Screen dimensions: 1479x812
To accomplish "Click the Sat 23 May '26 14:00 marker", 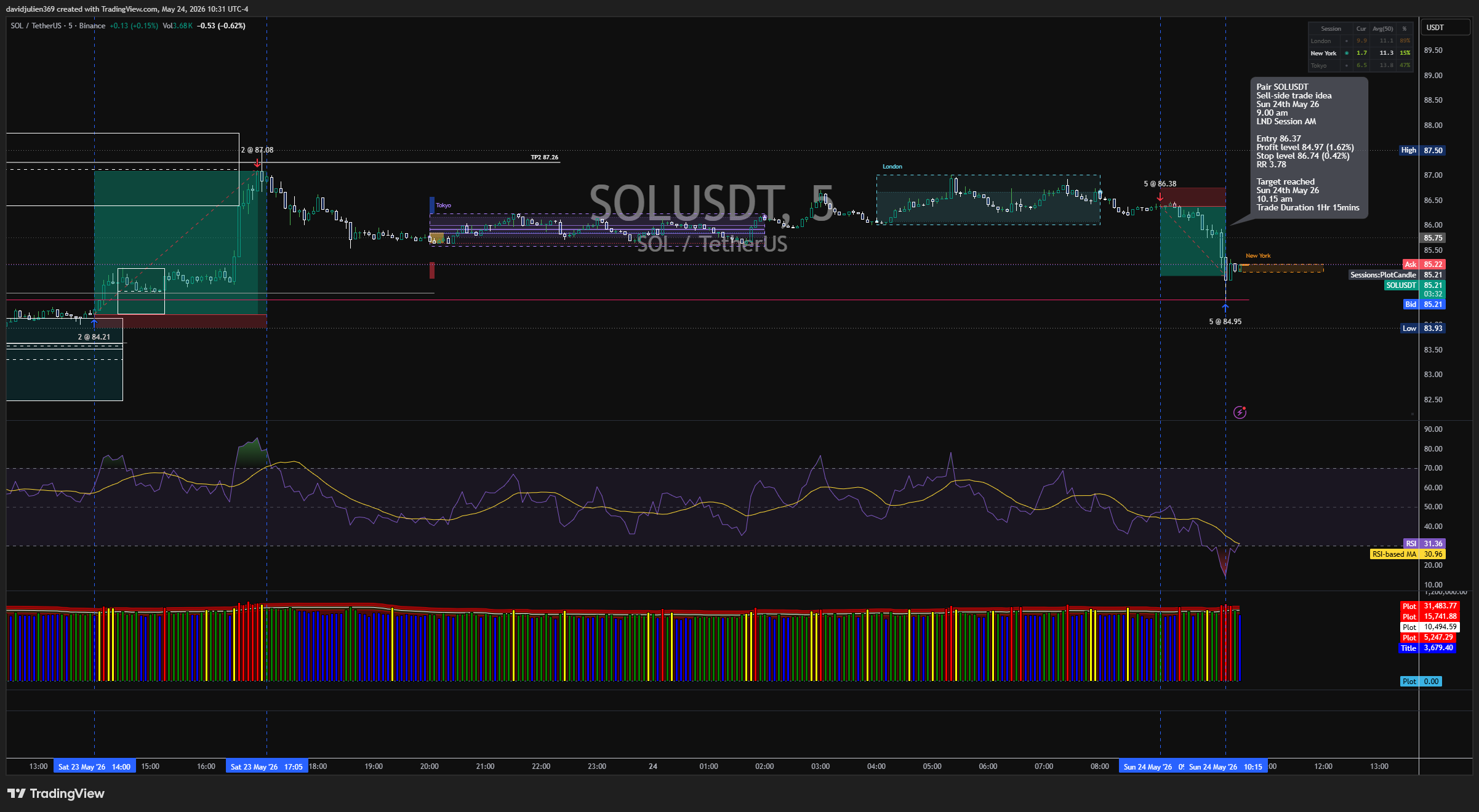I will coord(94,766).
